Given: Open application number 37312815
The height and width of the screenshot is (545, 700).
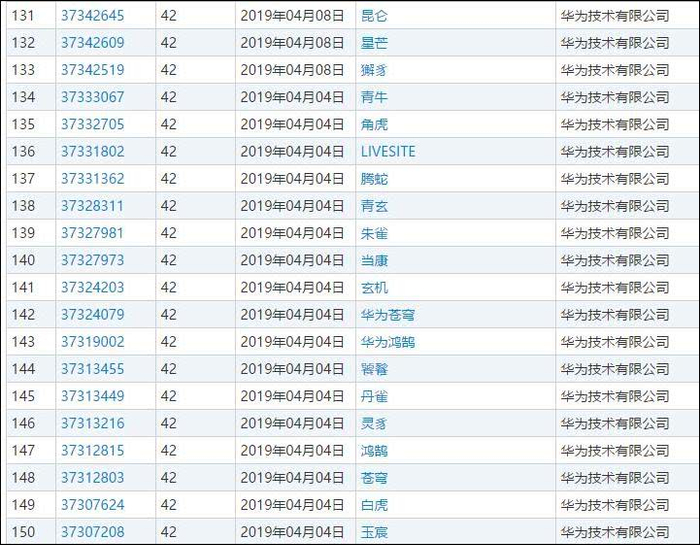Looking at the screenshot, I should 92,451.
